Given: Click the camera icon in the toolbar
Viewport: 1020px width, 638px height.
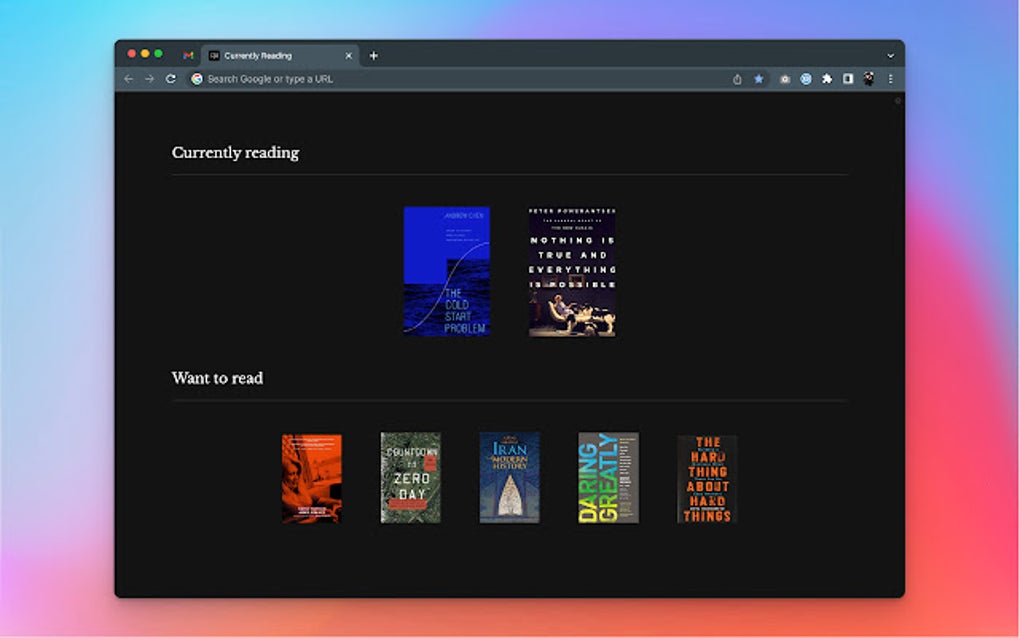Looking at the screenshot, I should tap(784, 78).
